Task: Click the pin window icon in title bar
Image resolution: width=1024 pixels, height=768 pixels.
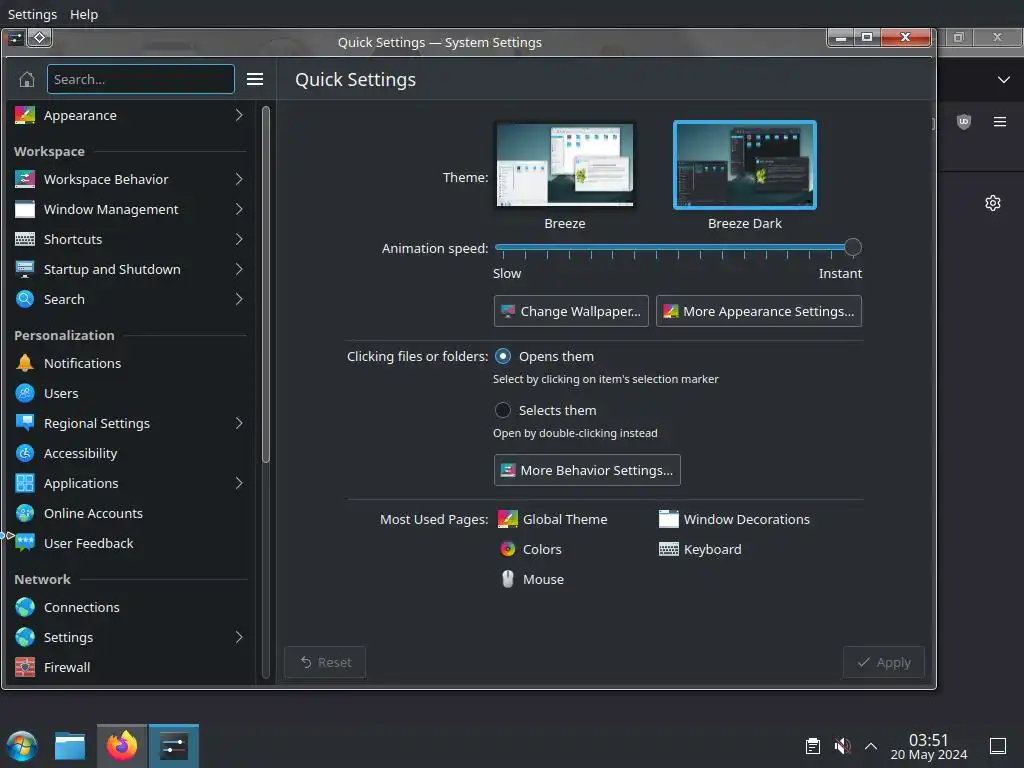Action: click(40, 38)
